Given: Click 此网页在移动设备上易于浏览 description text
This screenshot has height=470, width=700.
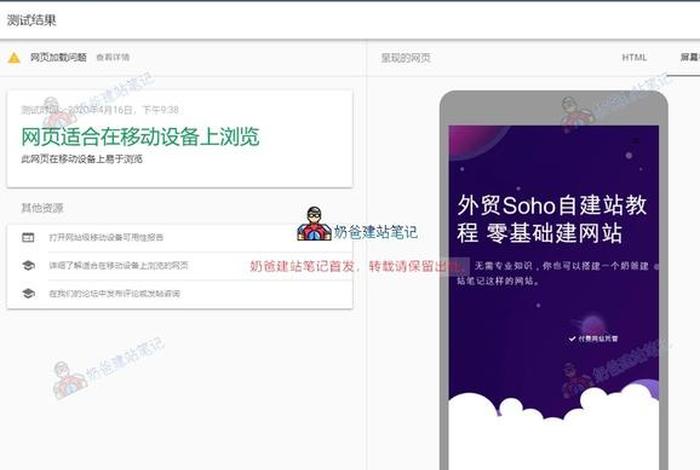Looking at the screenshot, I should coord(82,159).
